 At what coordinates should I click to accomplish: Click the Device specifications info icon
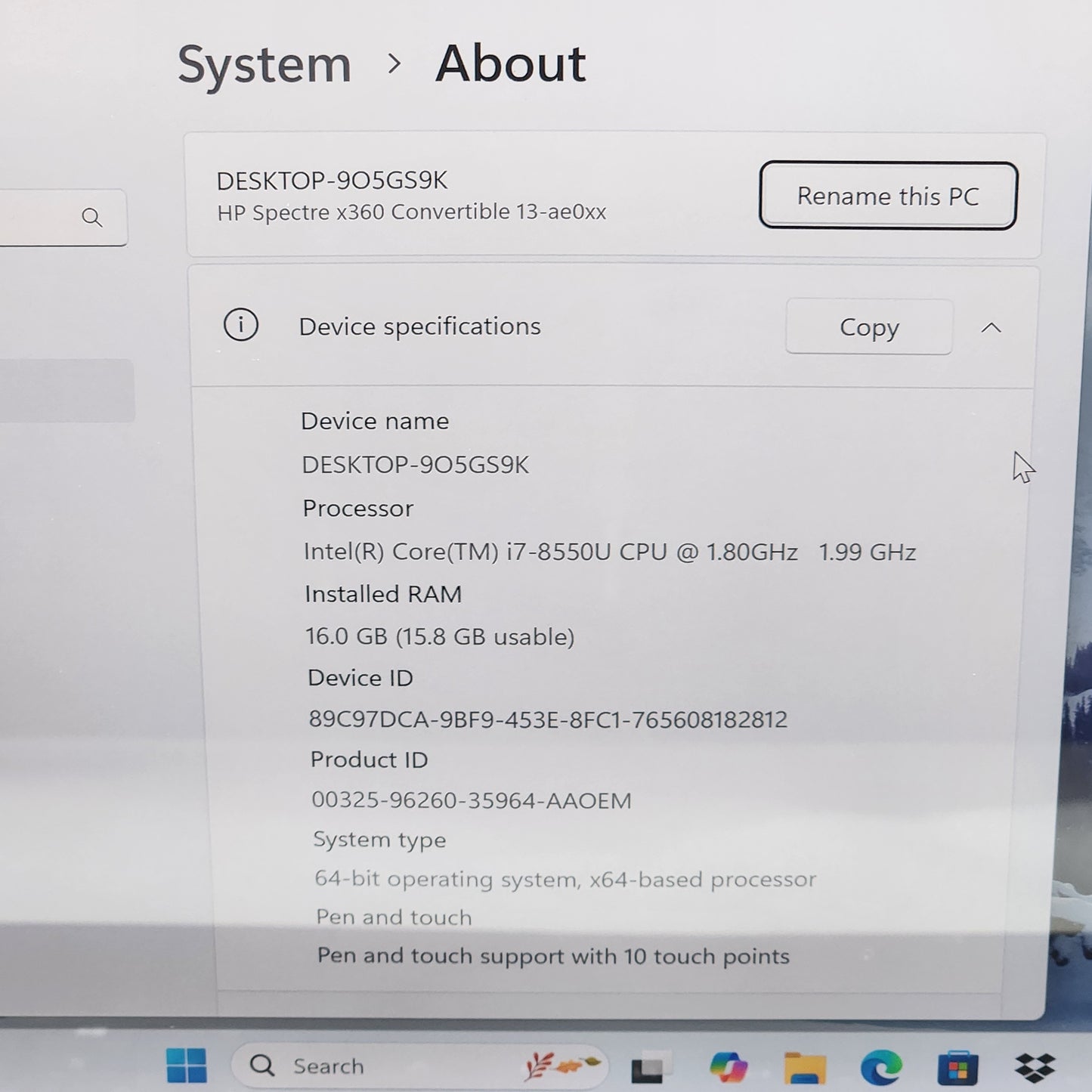tap(241, 326)
